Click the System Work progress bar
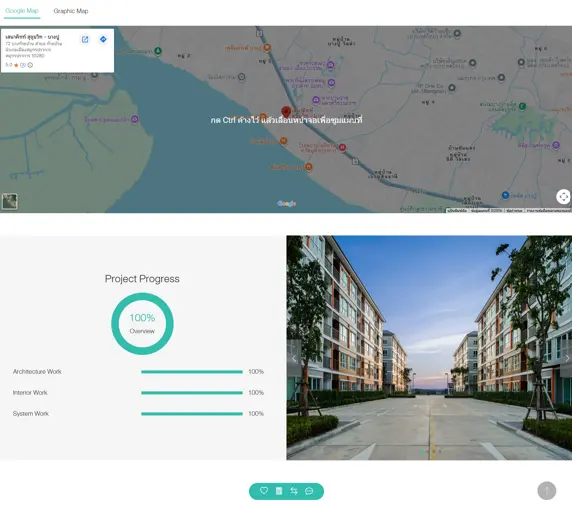Viewport: 572px width, 507px height. (192, 414)
